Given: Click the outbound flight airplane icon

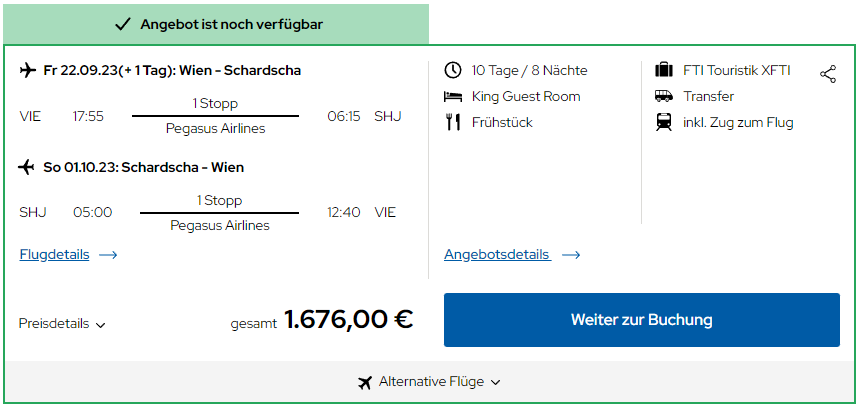Looking at the screenshot, I should 27,70.
